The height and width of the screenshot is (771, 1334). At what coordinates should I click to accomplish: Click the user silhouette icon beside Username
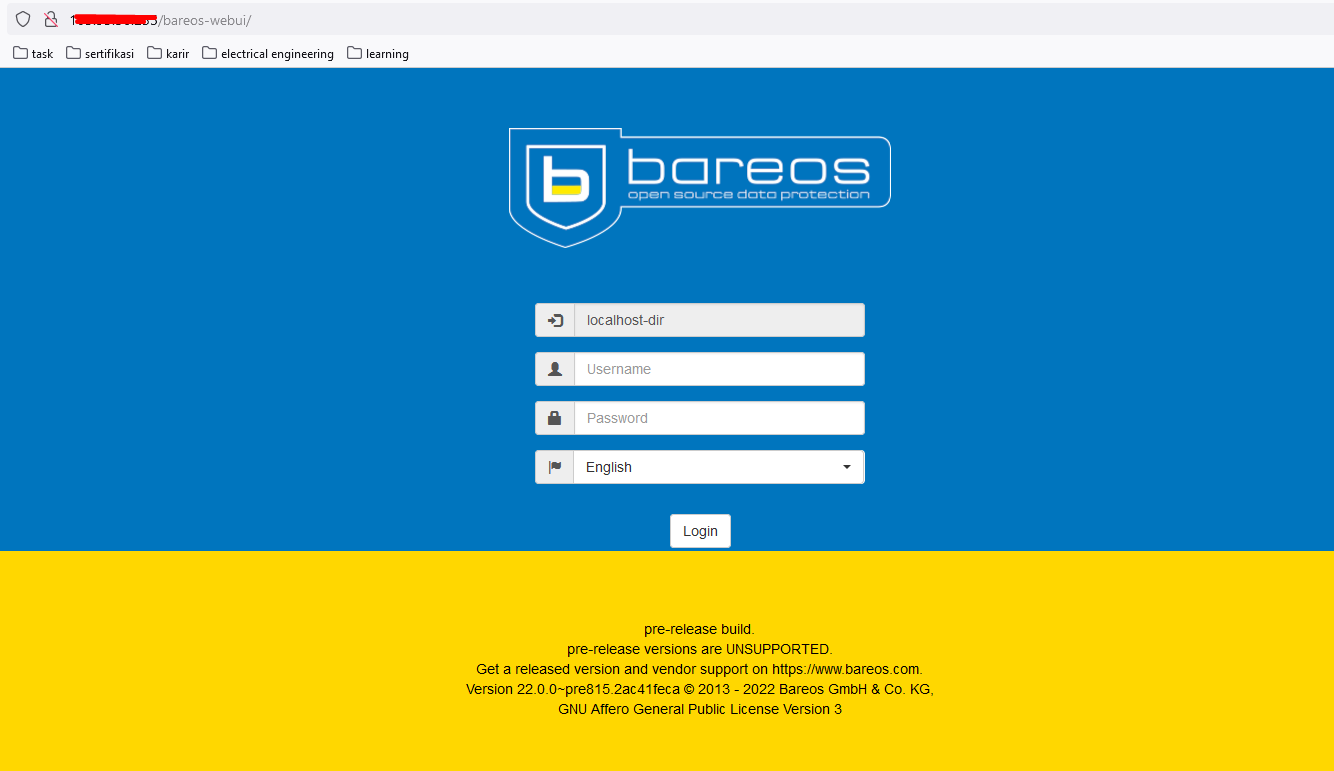click(x=555, y=369)
